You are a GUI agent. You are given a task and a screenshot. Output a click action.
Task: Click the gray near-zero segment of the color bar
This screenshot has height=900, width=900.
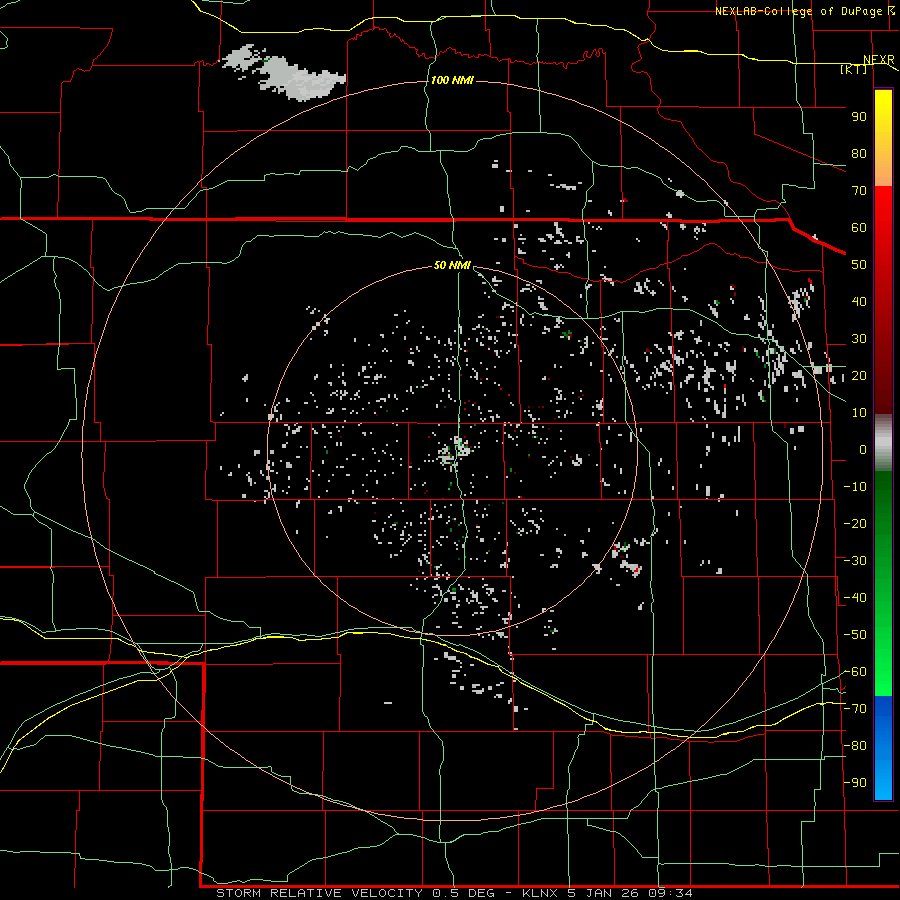[883, 442]
